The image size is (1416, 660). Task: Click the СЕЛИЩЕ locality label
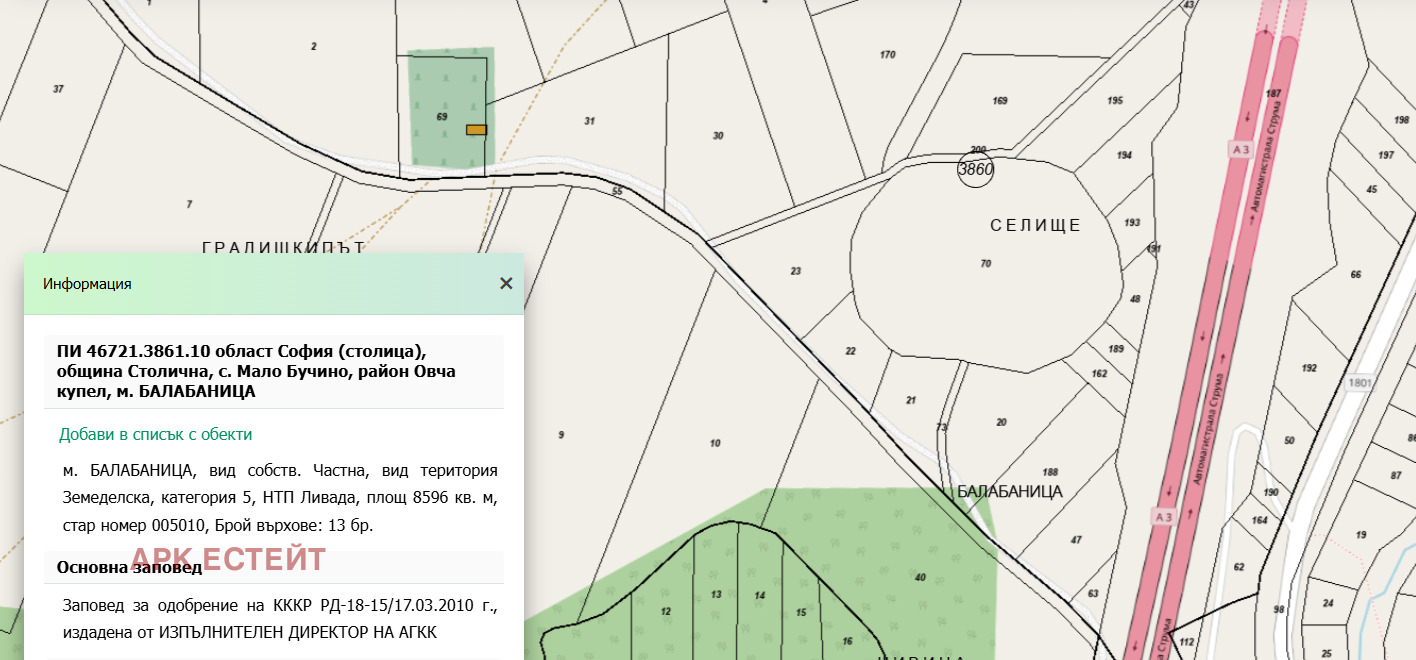pyautogui.click(x=1035, y=225)
